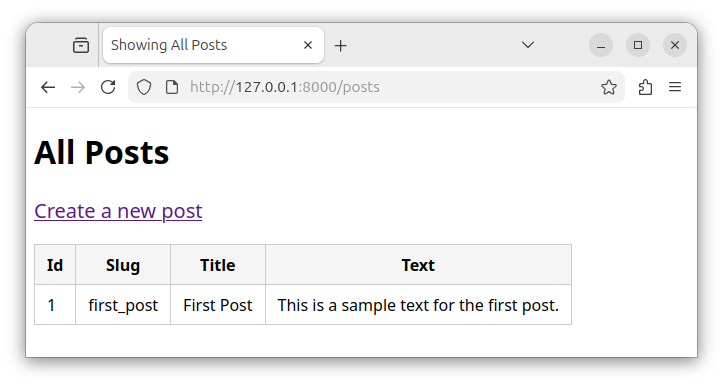Expand the list all tabs chevron
This screenshot has width=723, height=386.
click(528, 45)
